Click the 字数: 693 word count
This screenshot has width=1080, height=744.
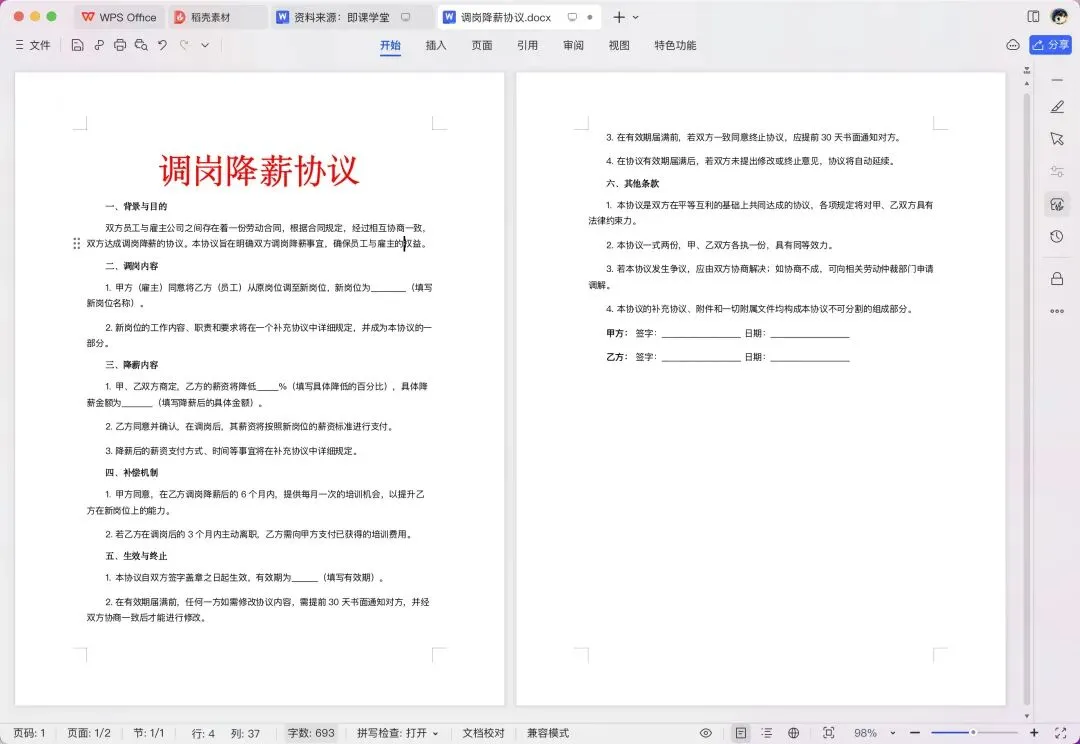point(311,733)
